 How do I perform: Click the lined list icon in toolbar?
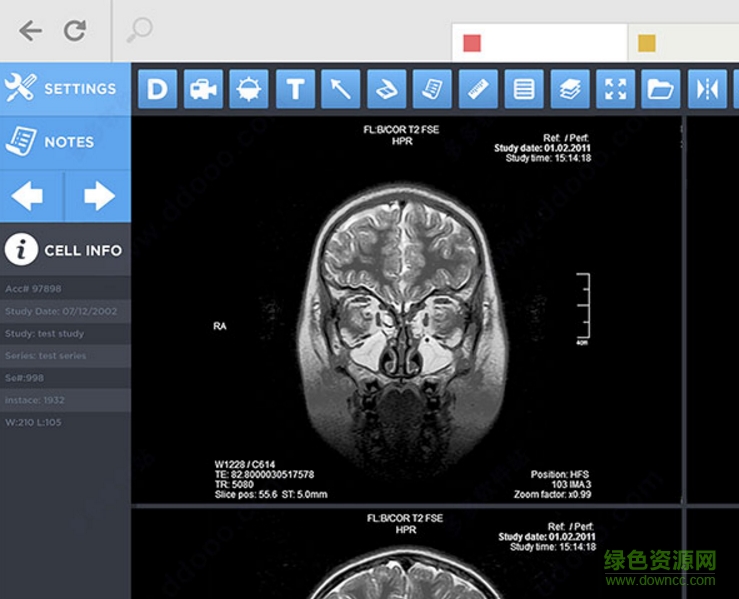[x=524, y=89]
